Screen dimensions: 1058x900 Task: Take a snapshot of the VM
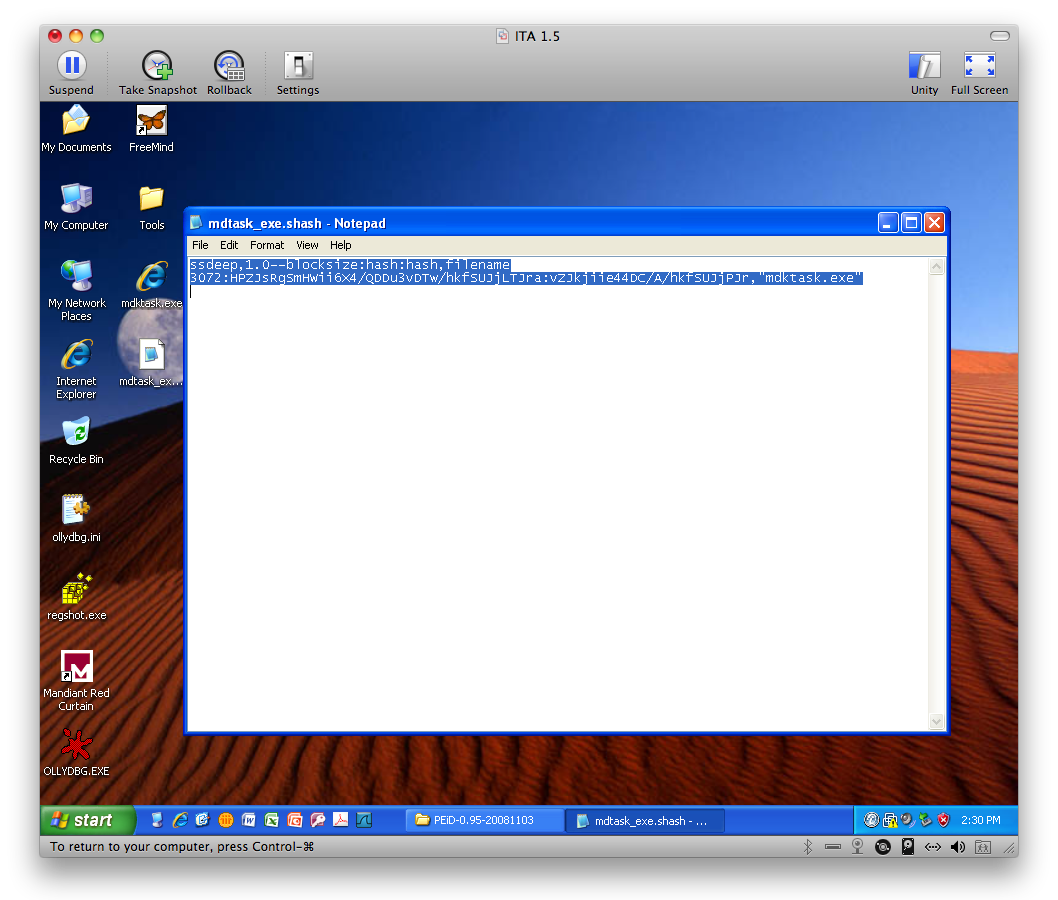[156, 67]
